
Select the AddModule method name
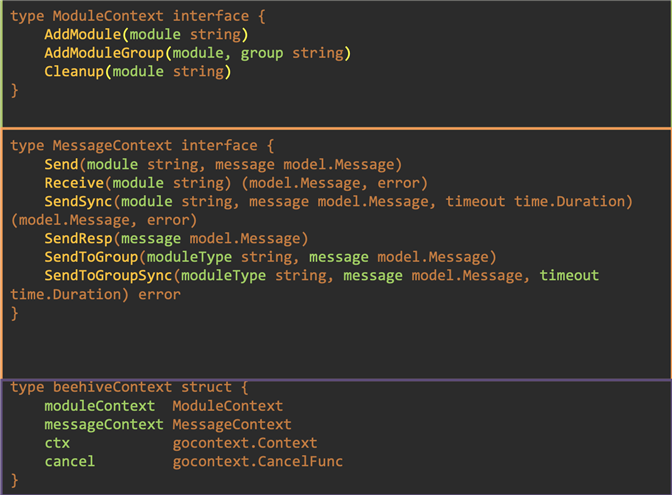[83, 35]
